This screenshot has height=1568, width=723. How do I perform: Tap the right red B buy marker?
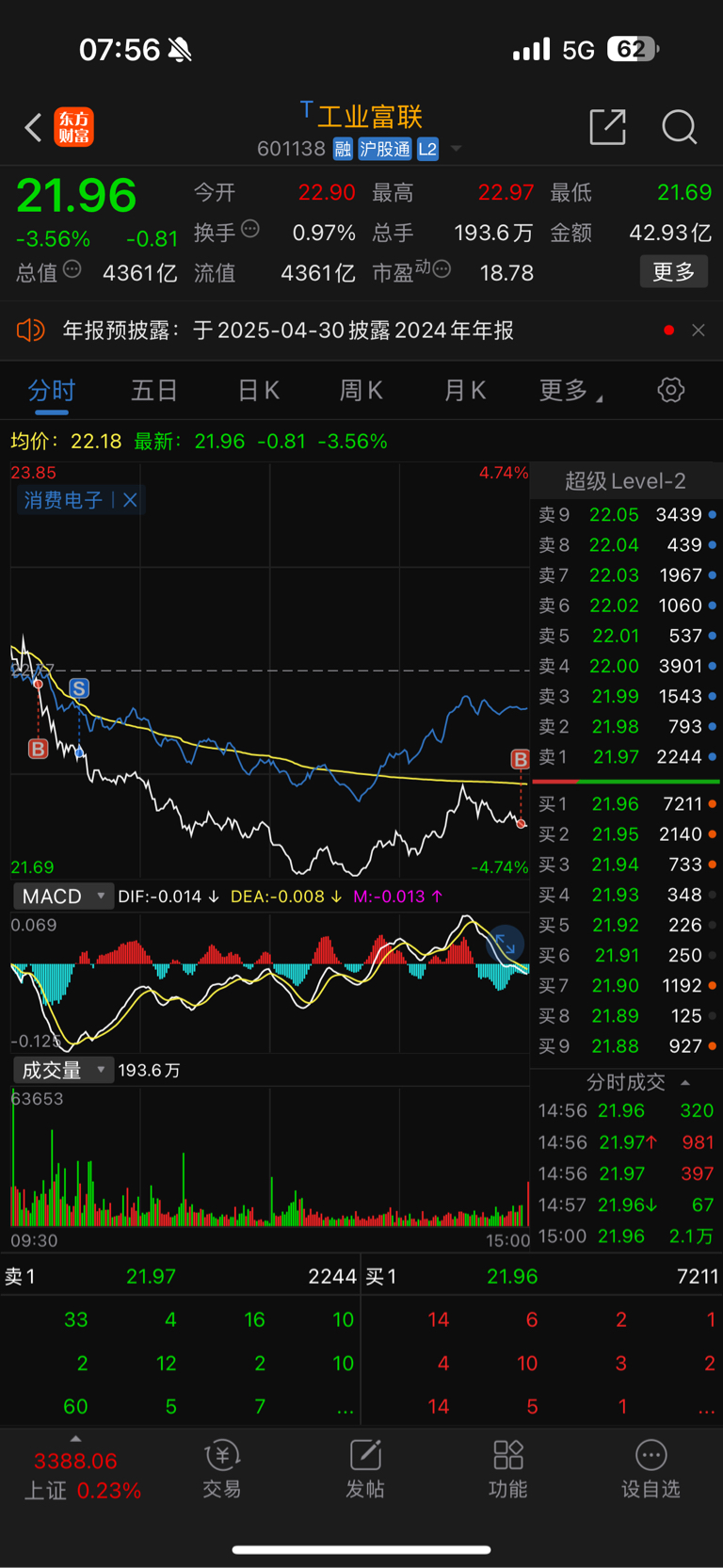pyautogui.click(x=520, y=759)
